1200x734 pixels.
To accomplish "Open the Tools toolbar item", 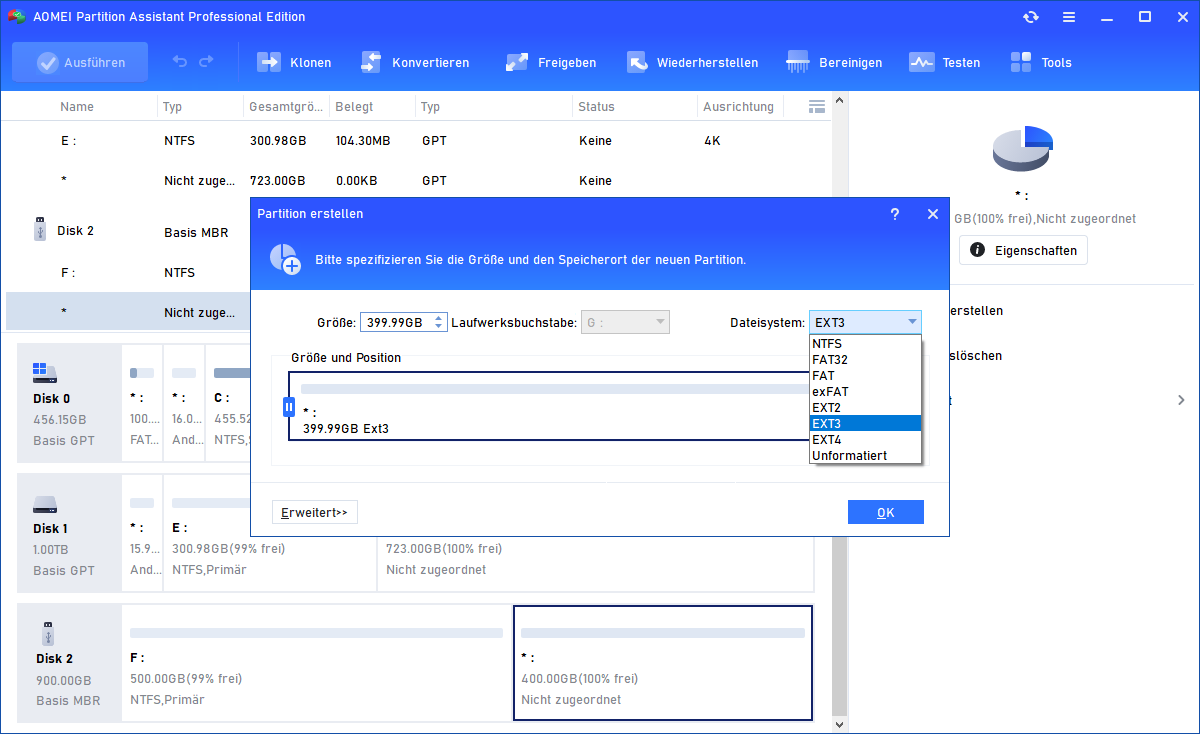I will (1040, 62).
